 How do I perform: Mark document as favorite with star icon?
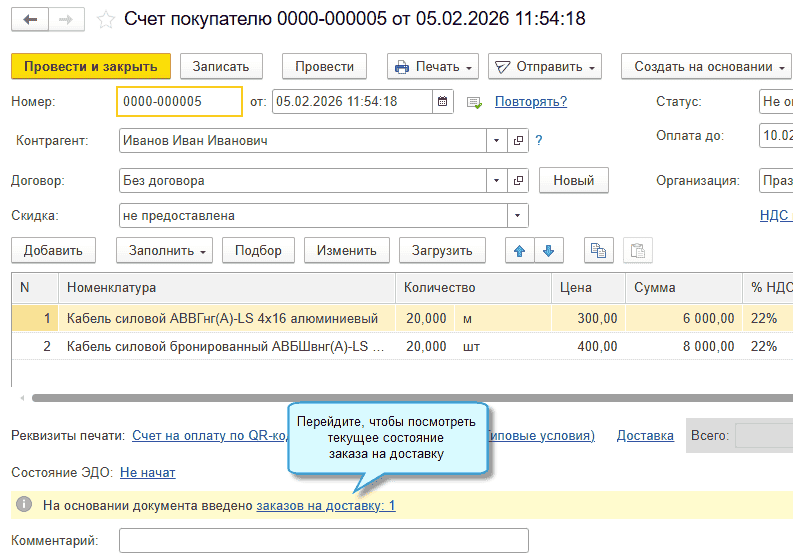106,20
